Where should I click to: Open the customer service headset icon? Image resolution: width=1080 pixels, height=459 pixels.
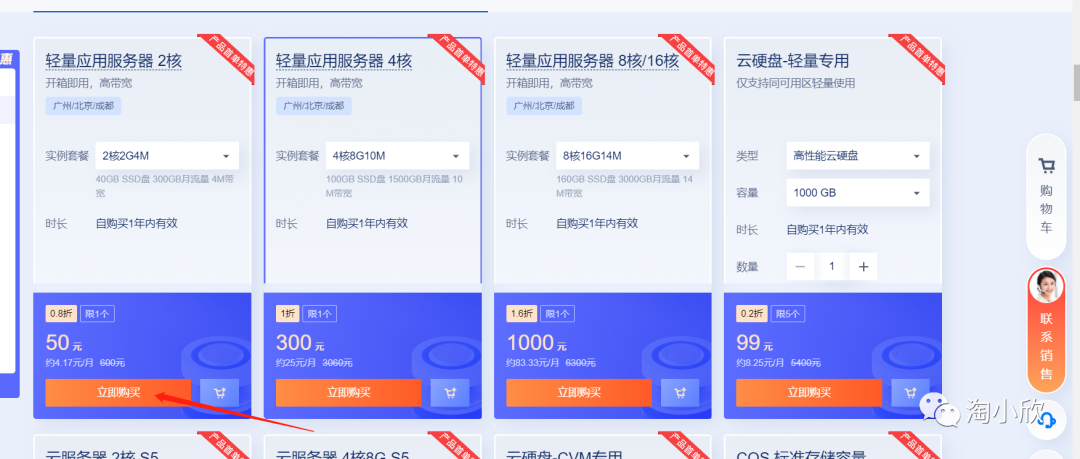(1046, 419)
